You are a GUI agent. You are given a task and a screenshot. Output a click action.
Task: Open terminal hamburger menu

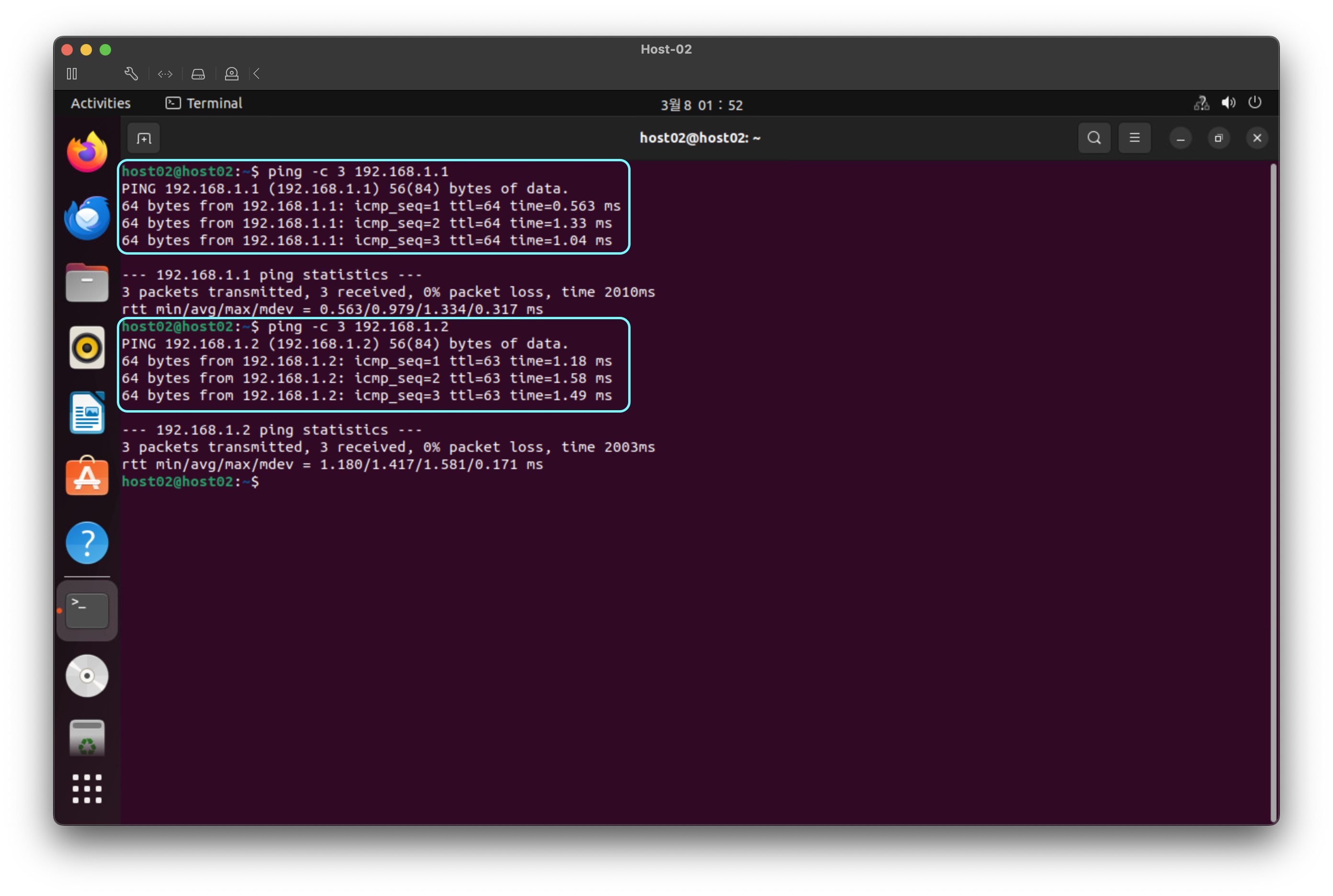tap(1134, 138)
